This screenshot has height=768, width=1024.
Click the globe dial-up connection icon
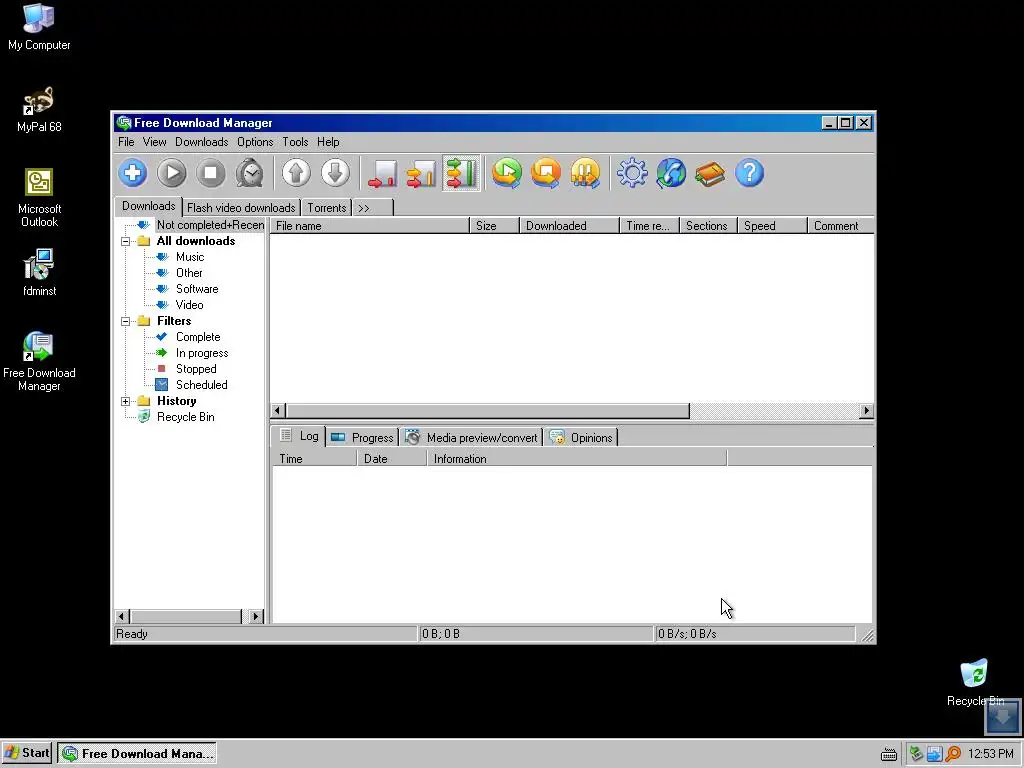click(x=671, y=173)
